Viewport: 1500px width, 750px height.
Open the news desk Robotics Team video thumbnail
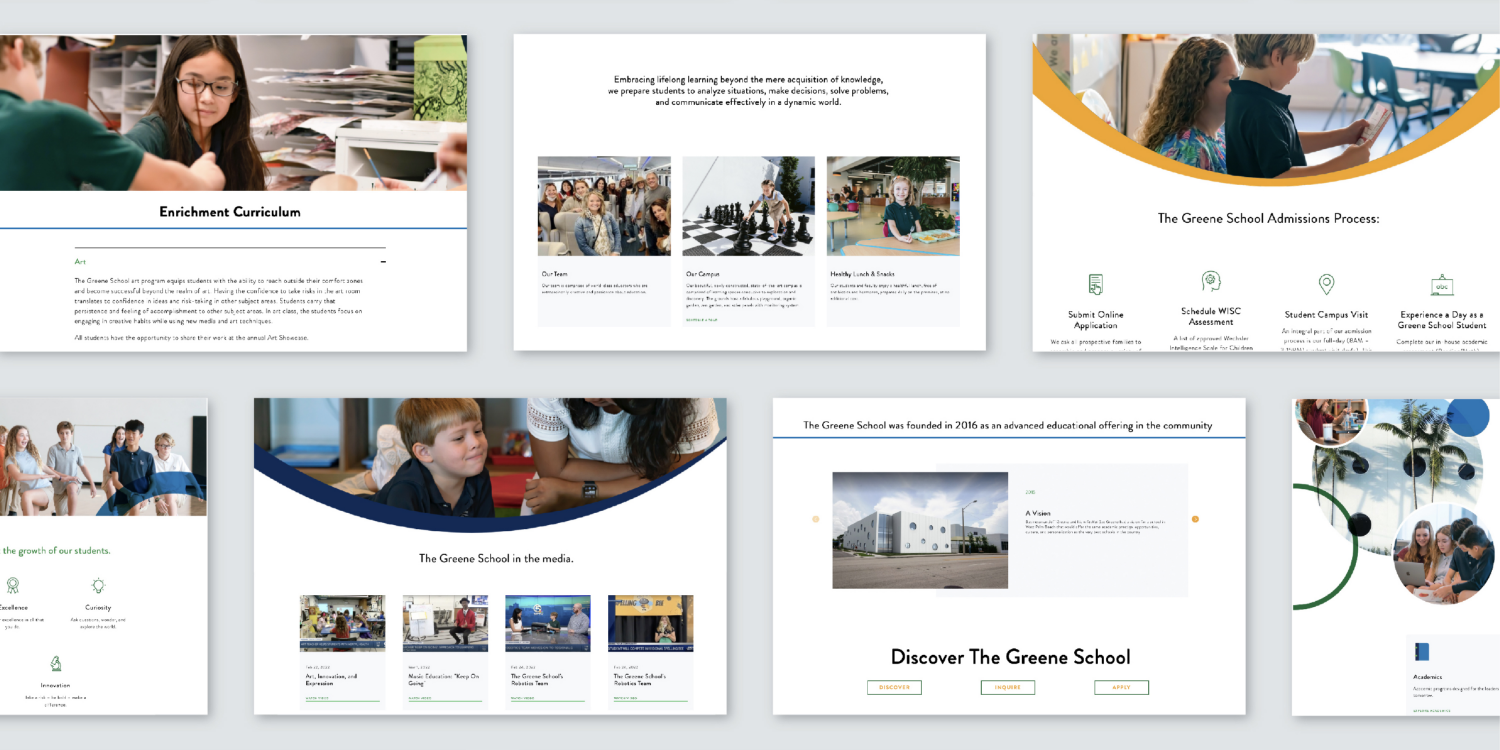[548, 623]
